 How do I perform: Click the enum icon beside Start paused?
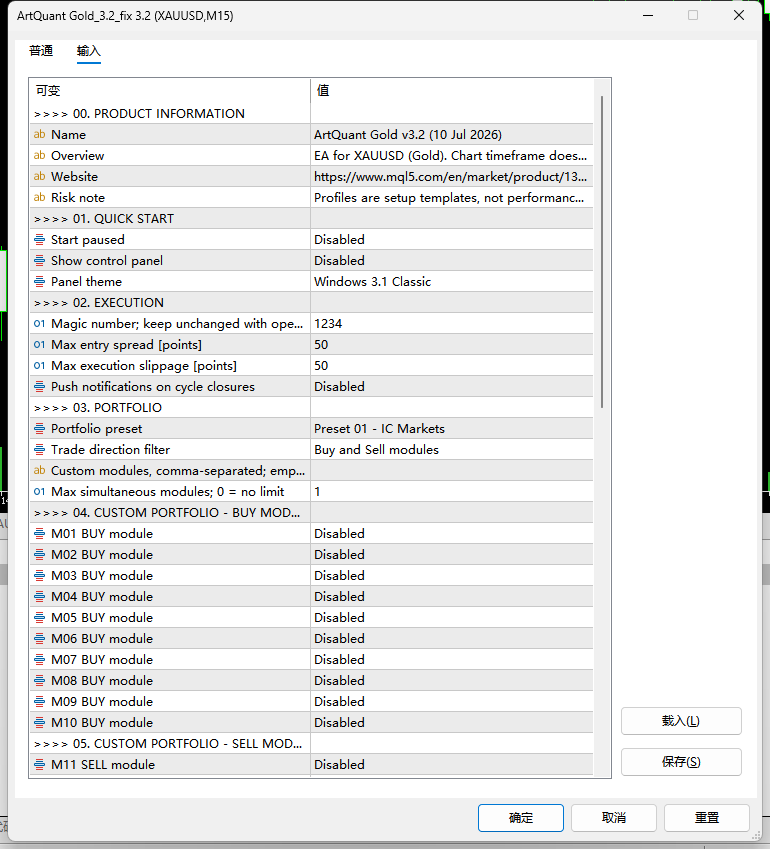click(x=40, y=239)
